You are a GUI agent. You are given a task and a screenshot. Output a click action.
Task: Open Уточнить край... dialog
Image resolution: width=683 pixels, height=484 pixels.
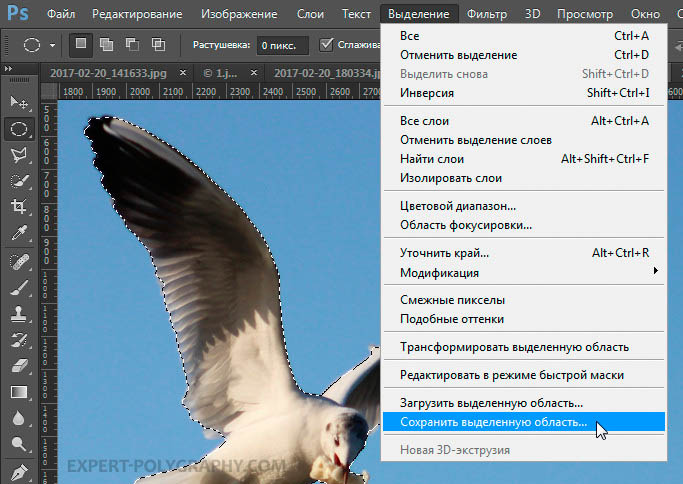click(x=524, y=253)
